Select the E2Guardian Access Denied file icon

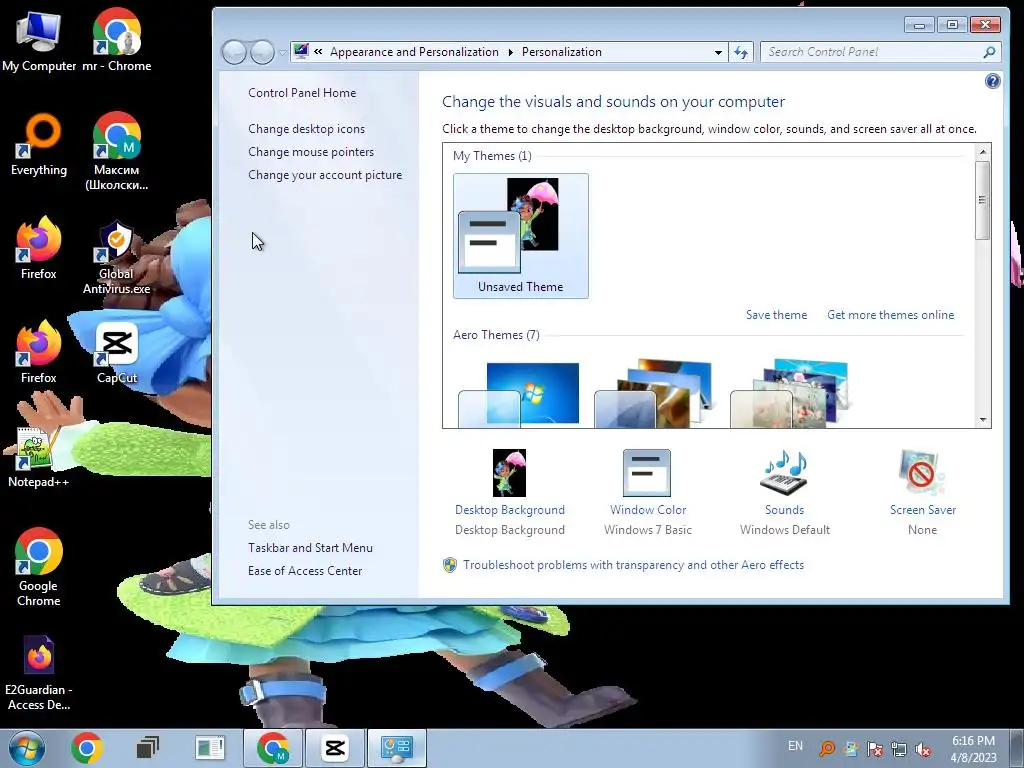pos(39,673)
